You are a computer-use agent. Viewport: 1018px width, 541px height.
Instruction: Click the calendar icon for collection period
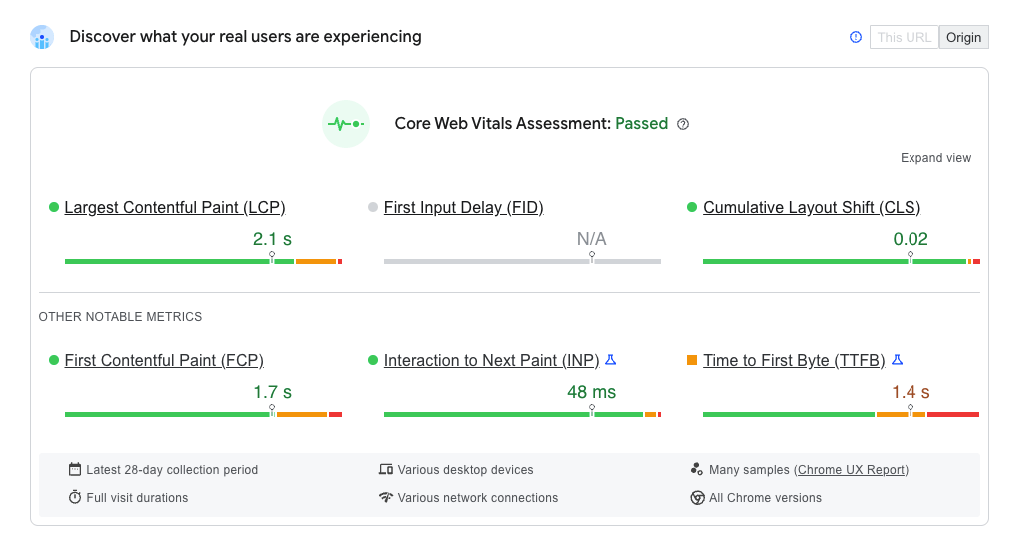[x=75, y=469]
